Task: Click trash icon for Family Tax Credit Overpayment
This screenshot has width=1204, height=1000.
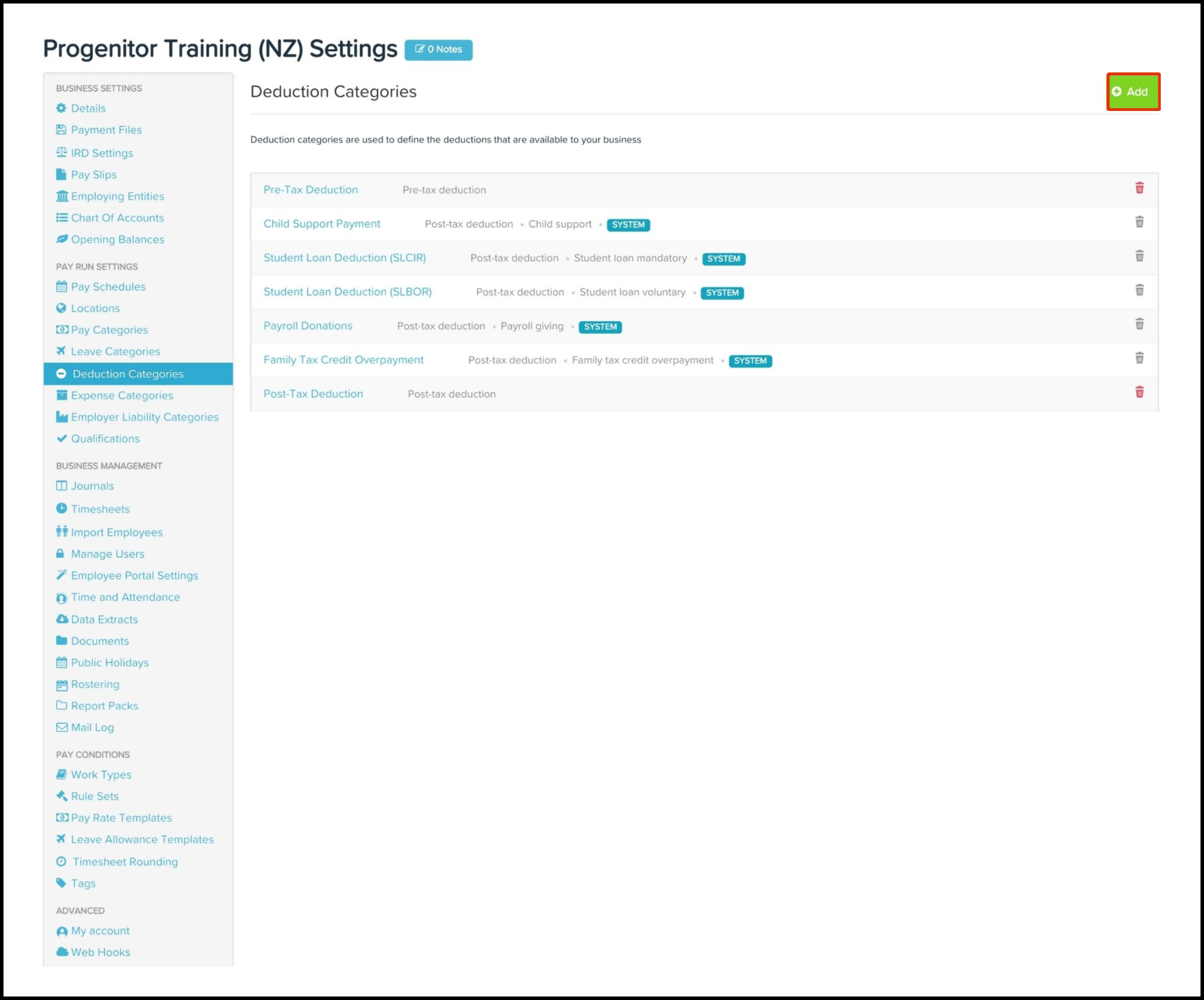Action: [1139, 358]
